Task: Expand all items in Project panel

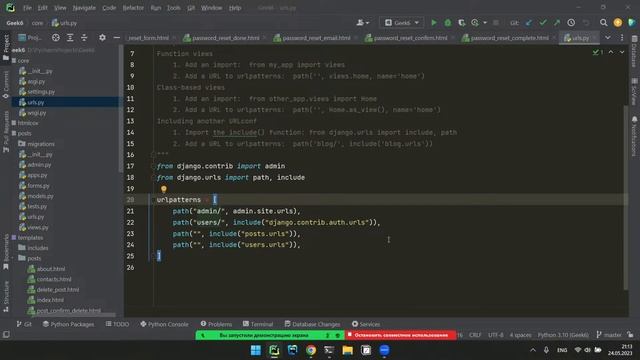Action: (70, 38)
